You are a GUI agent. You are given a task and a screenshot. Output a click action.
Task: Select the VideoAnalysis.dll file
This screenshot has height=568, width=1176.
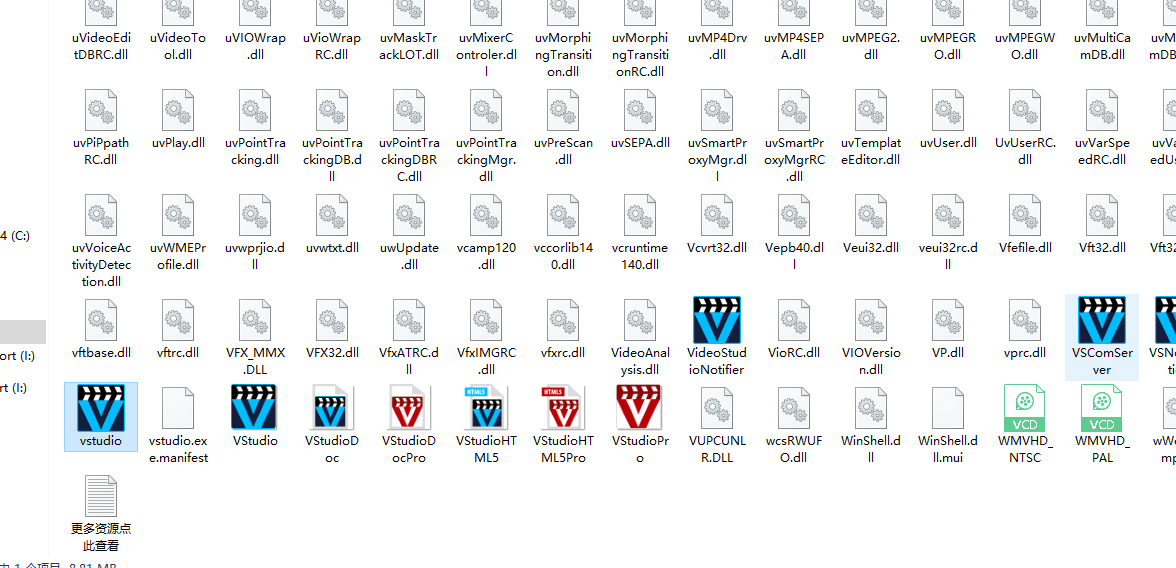[x=640, y=320]
